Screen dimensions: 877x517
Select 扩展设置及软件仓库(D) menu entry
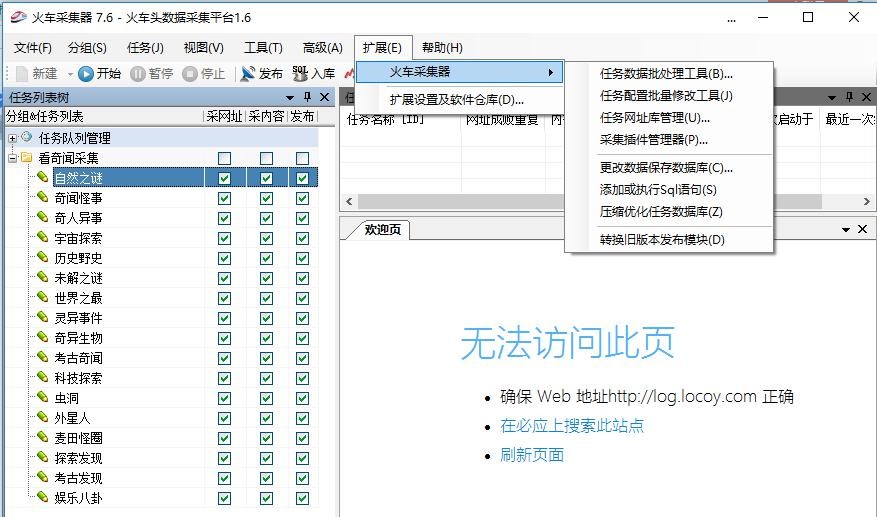coord(459,100)
